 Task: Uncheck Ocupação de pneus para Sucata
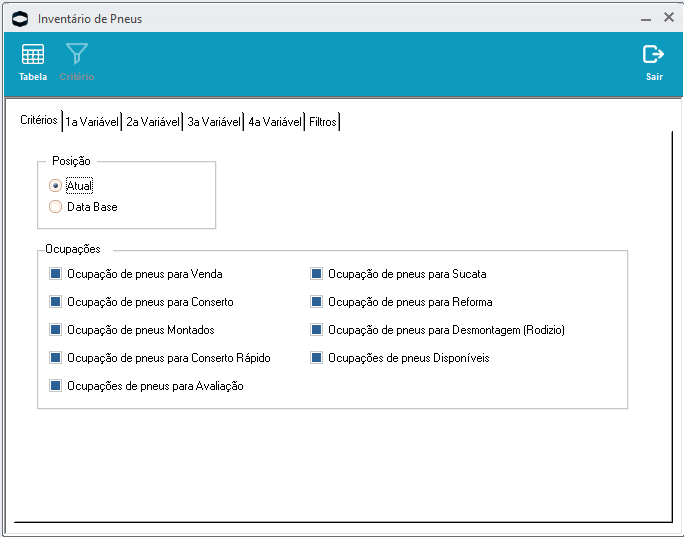click(317, 273)
